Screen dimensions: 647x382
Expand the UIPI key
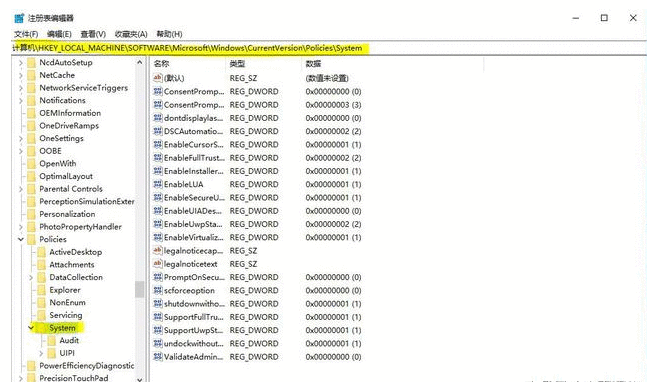coord(41,353)
